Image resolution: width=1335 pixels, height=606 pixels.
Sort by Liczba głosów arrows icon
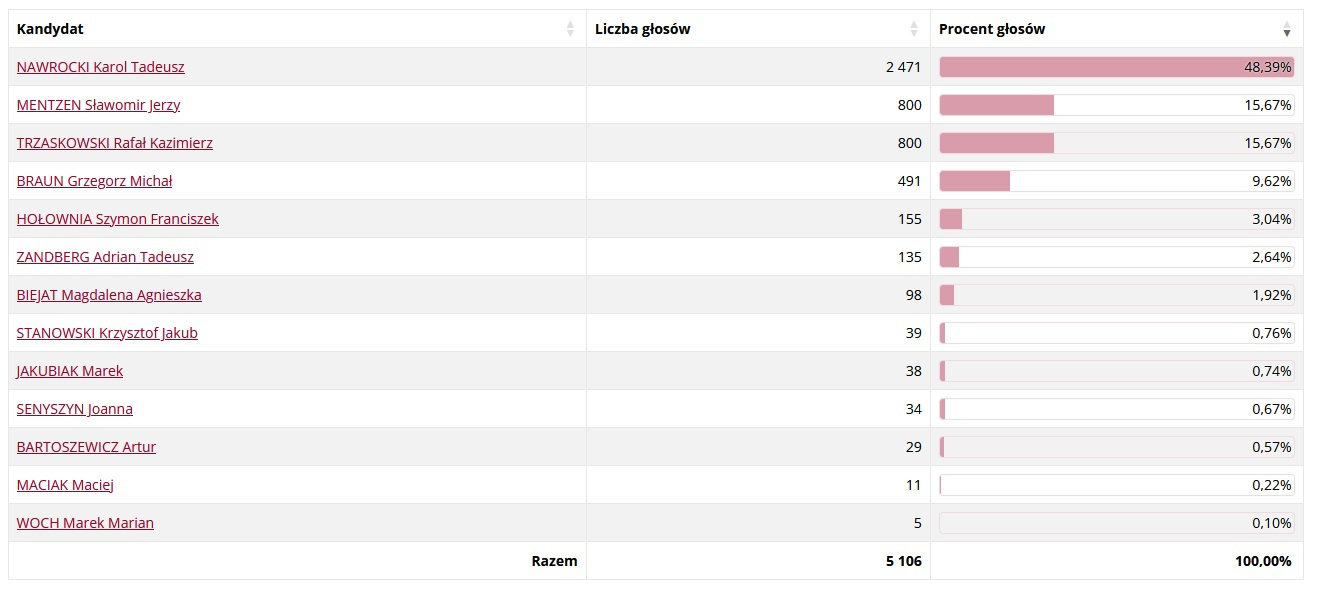(x=914, y=29)
